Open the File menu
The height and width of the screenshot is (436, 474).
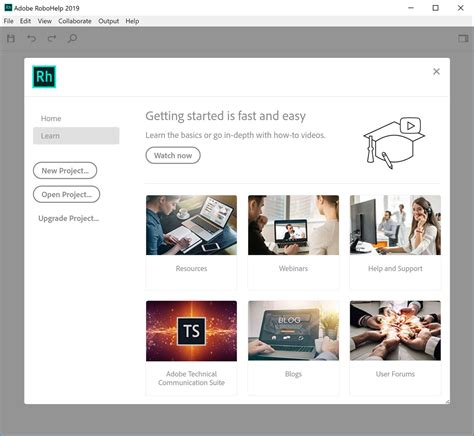click(x=8, y=21)
